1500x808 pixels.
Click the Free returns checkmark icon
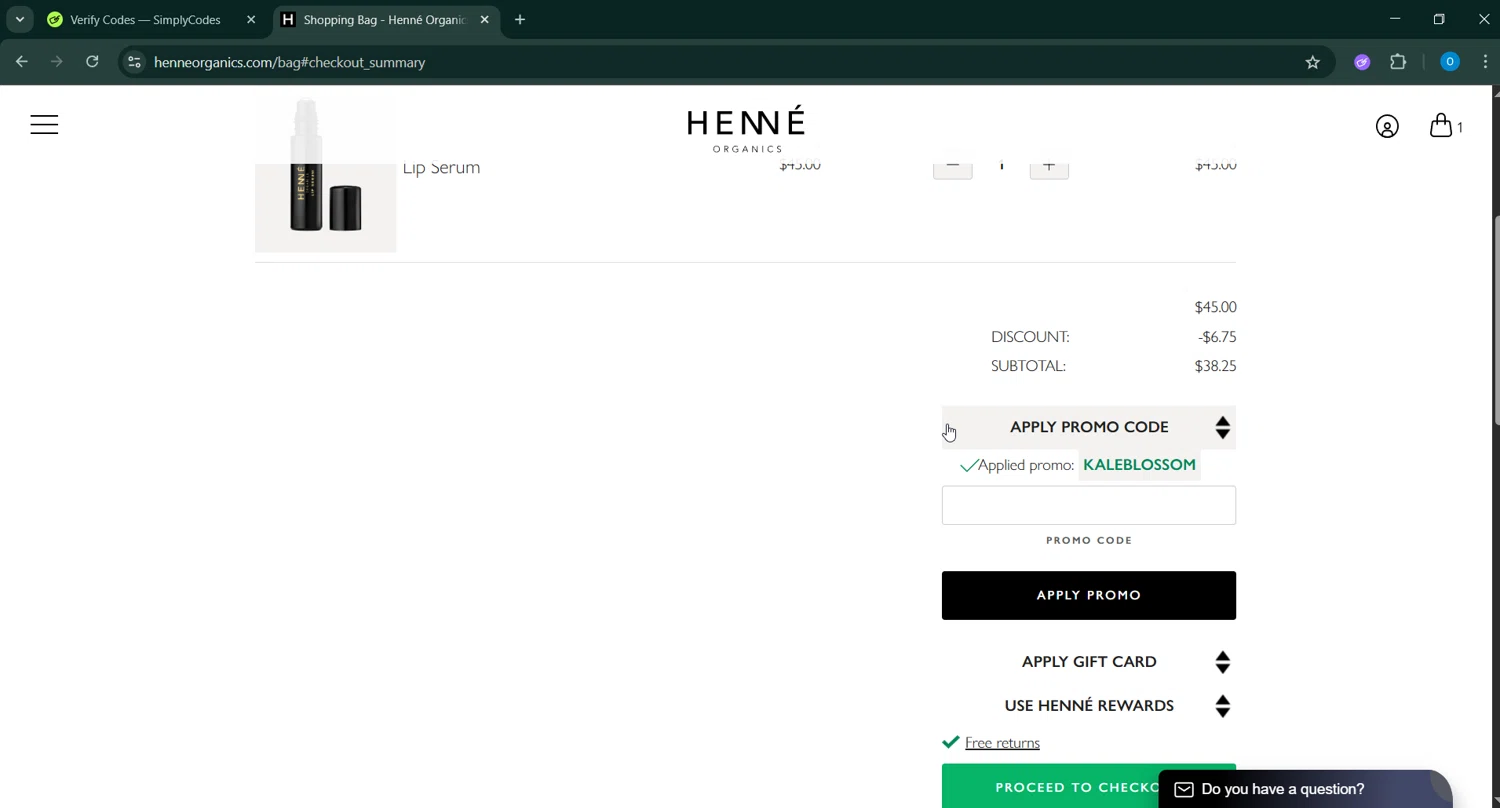[951, 742]
